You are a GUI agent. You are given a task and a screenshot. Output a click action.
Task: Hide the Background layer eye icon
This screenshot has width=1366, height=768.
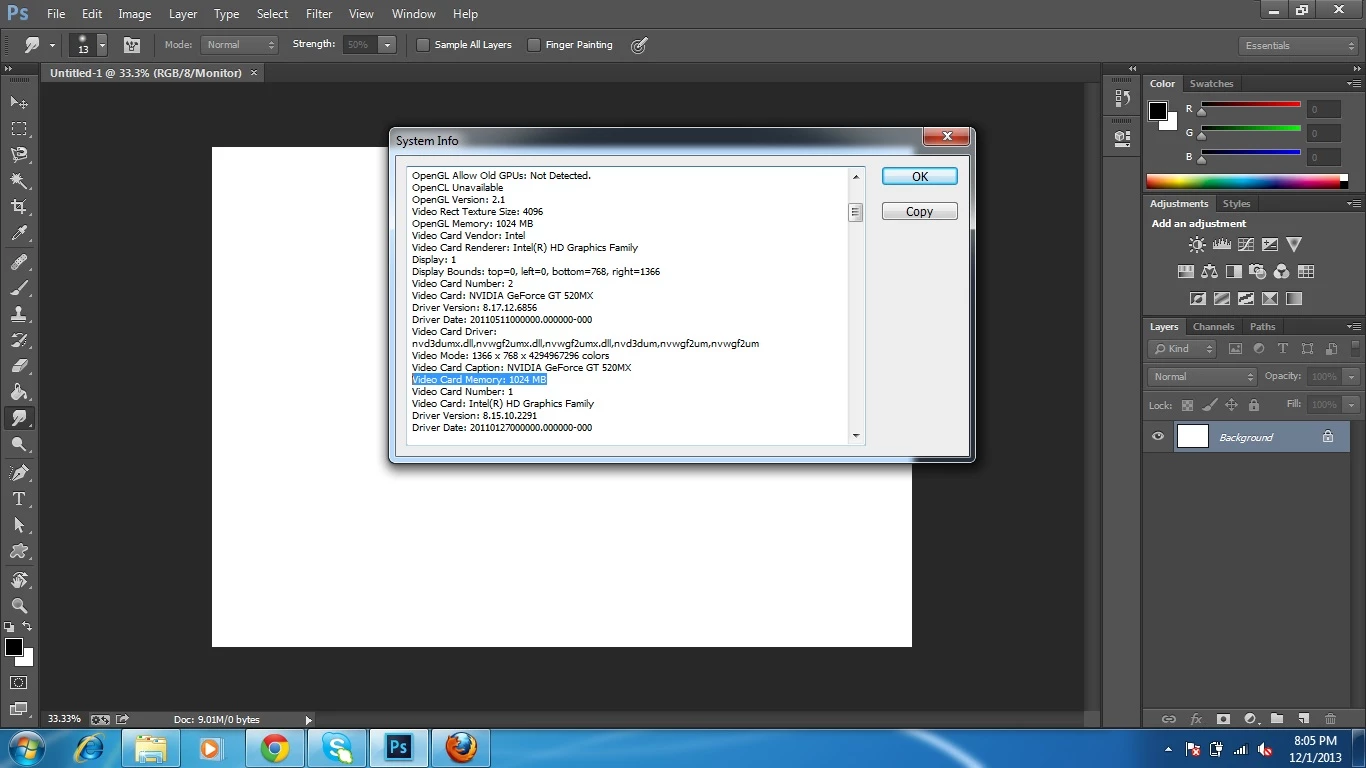click(x=1158, y=437)
